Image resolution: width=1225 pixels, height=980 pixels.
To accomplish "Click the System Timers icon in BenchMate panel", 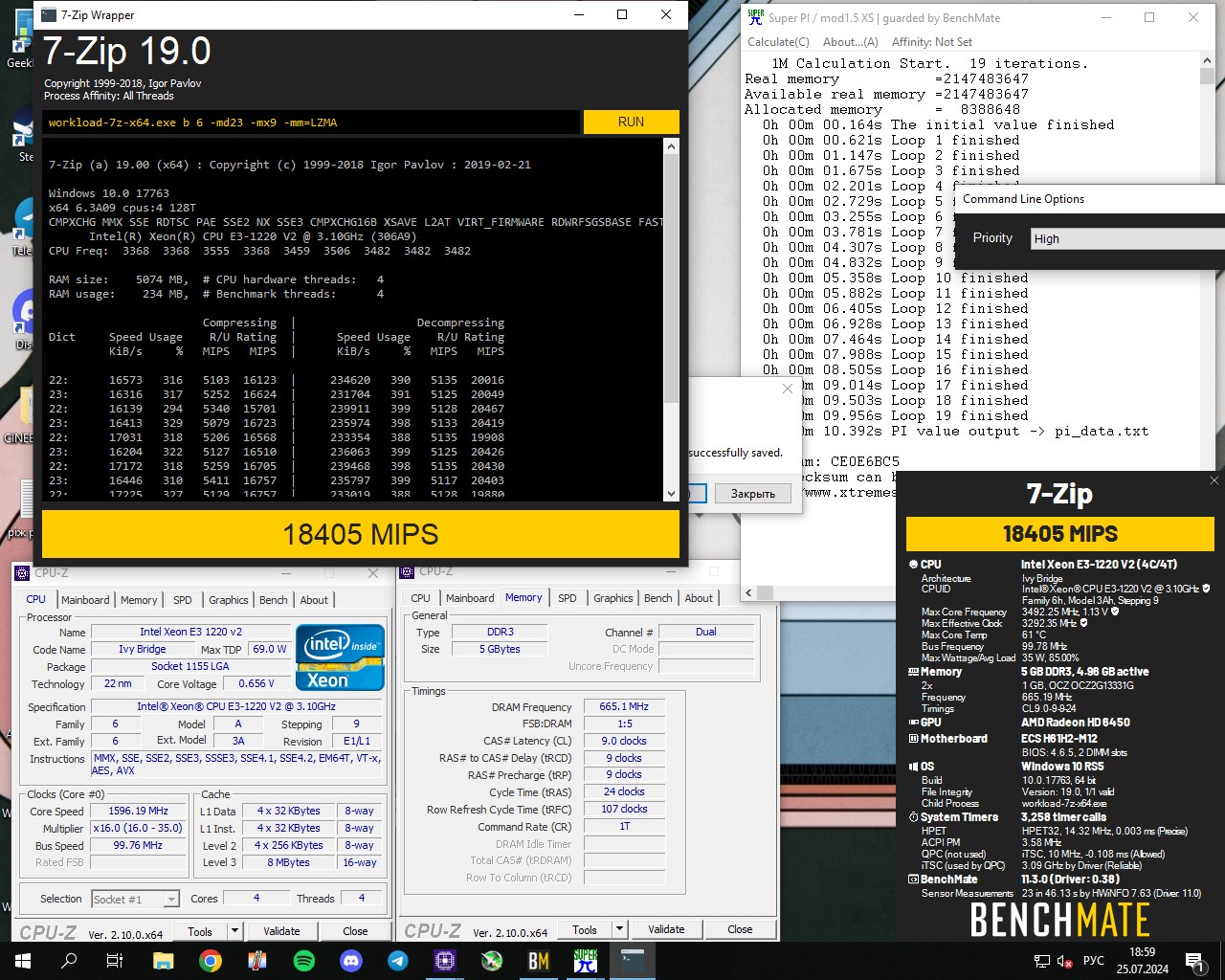I will [913, 817].
